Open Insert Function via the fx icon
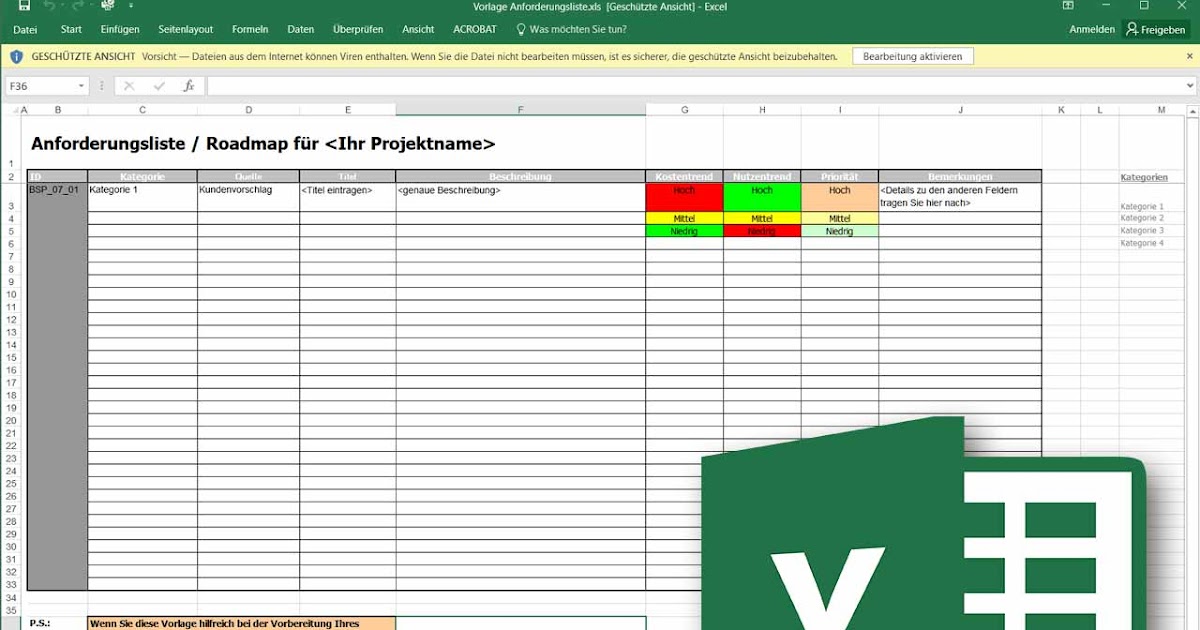Screen dimensions: 1200x630 point(189,86)
